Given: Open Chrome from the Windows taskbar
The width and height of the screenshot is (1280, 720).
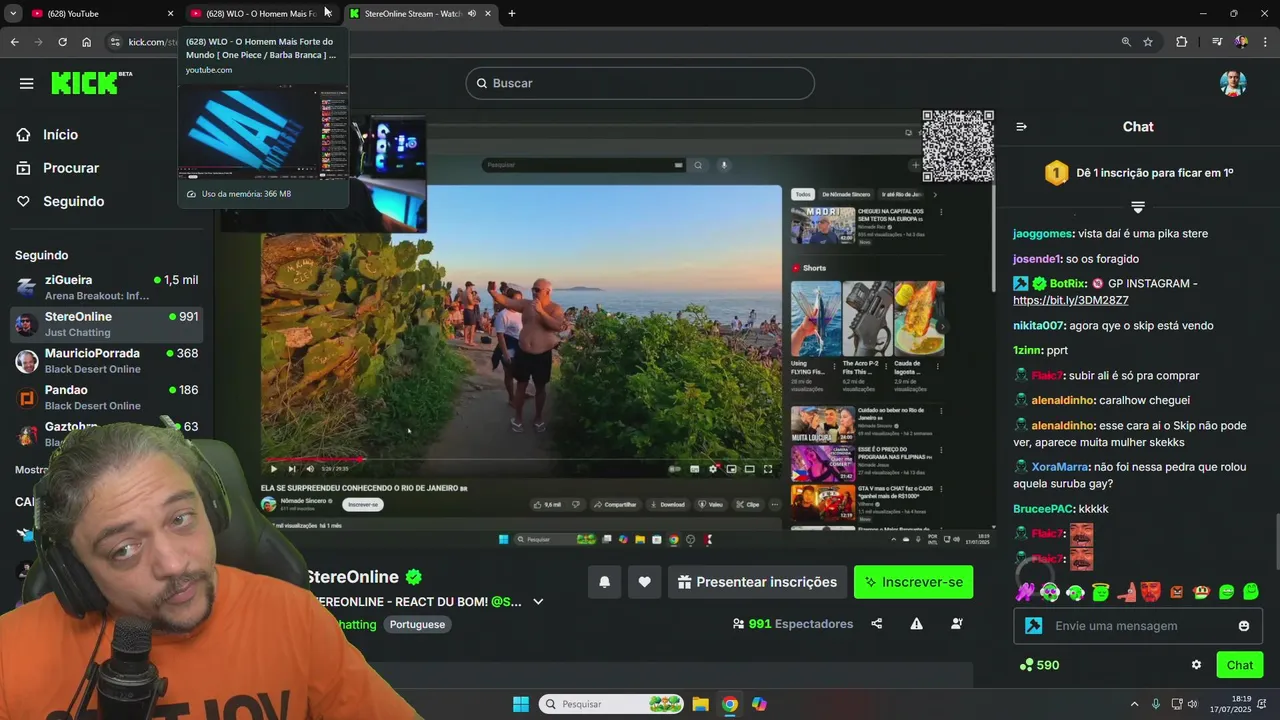Looking at the screenshot, I should (x=730, y=704).
